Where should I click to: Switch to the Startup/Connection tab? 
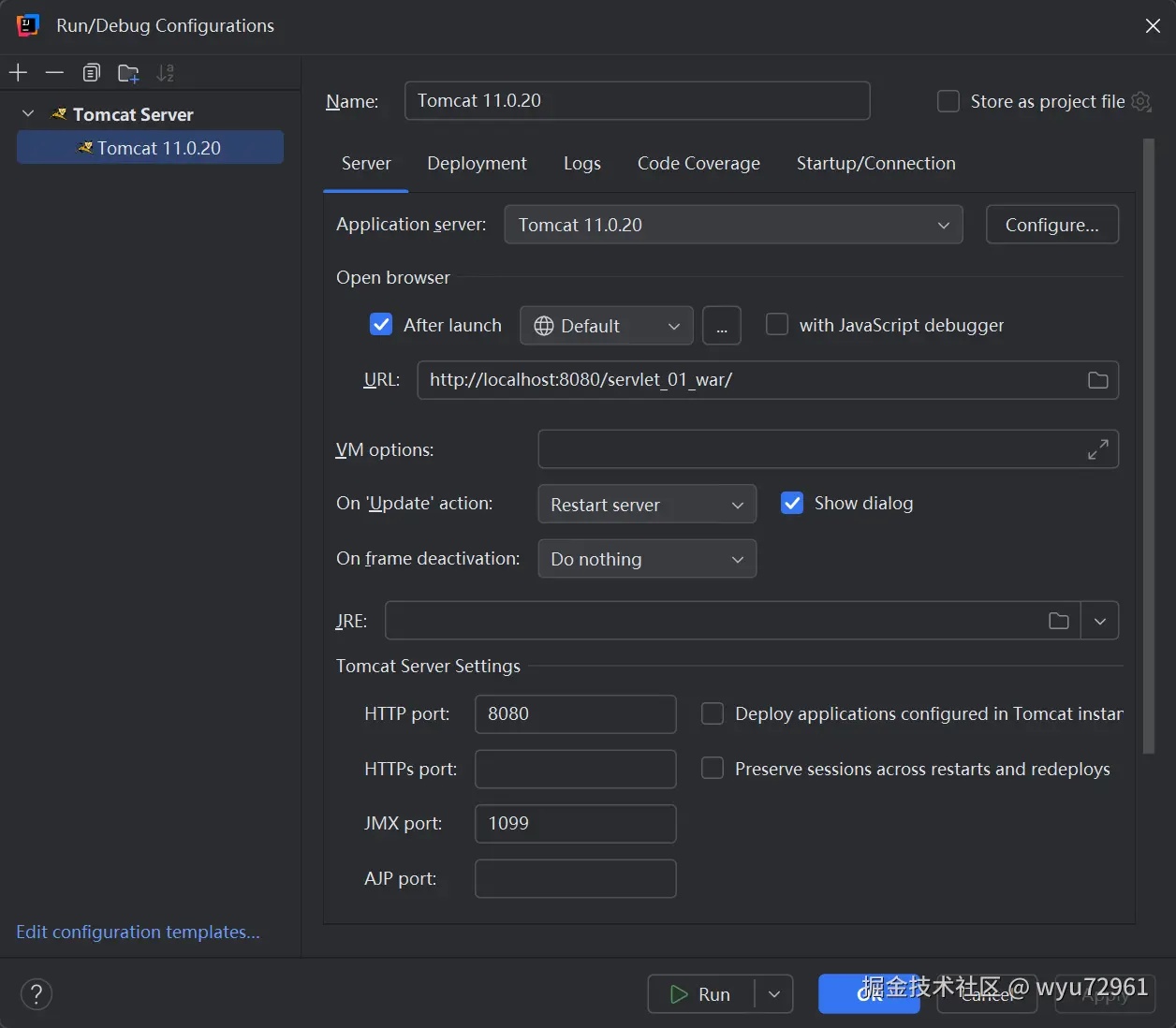pos(876,164)
